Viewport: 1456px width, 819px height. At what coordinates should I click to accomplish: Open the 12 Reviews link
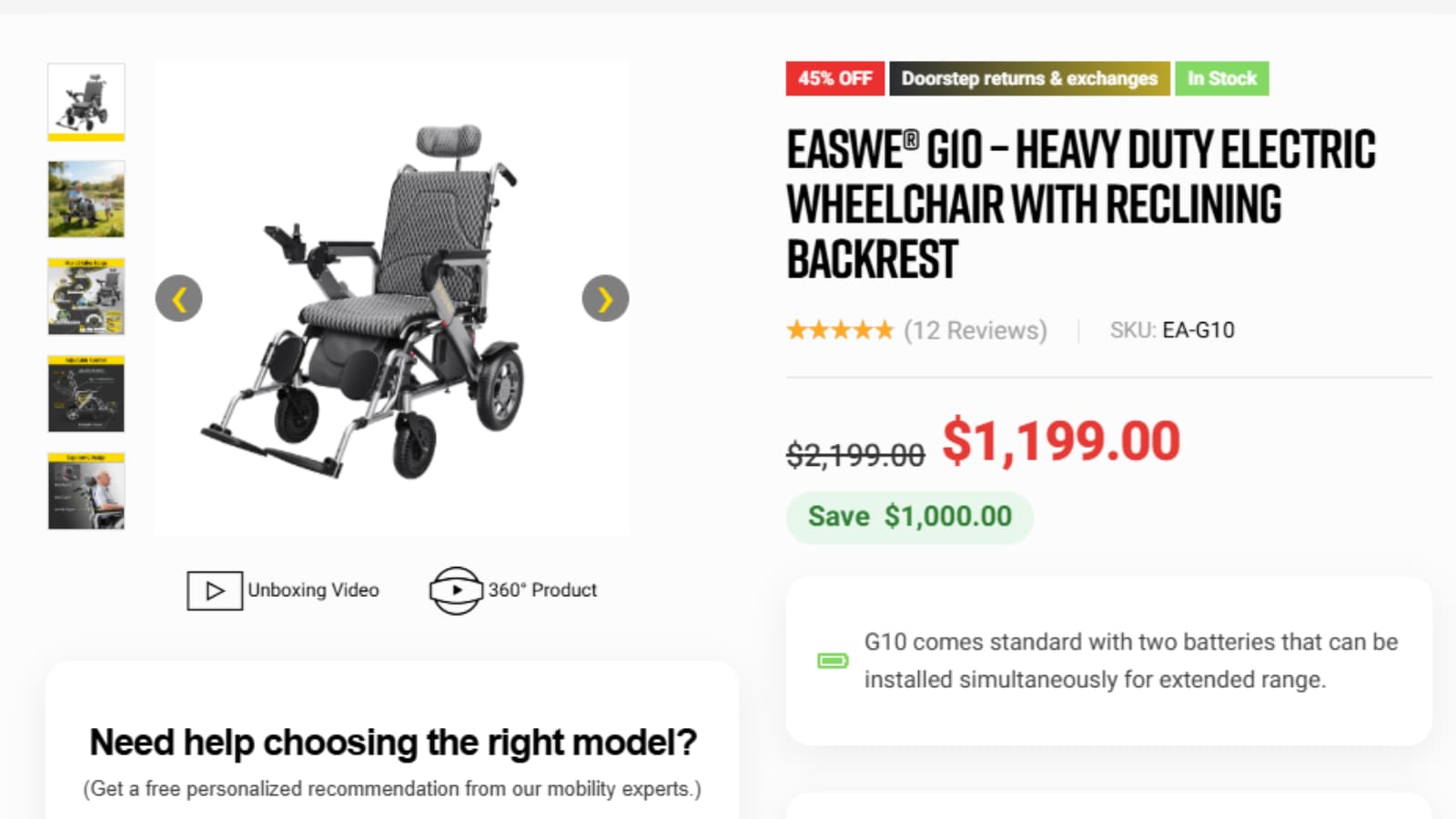[976, 330]
